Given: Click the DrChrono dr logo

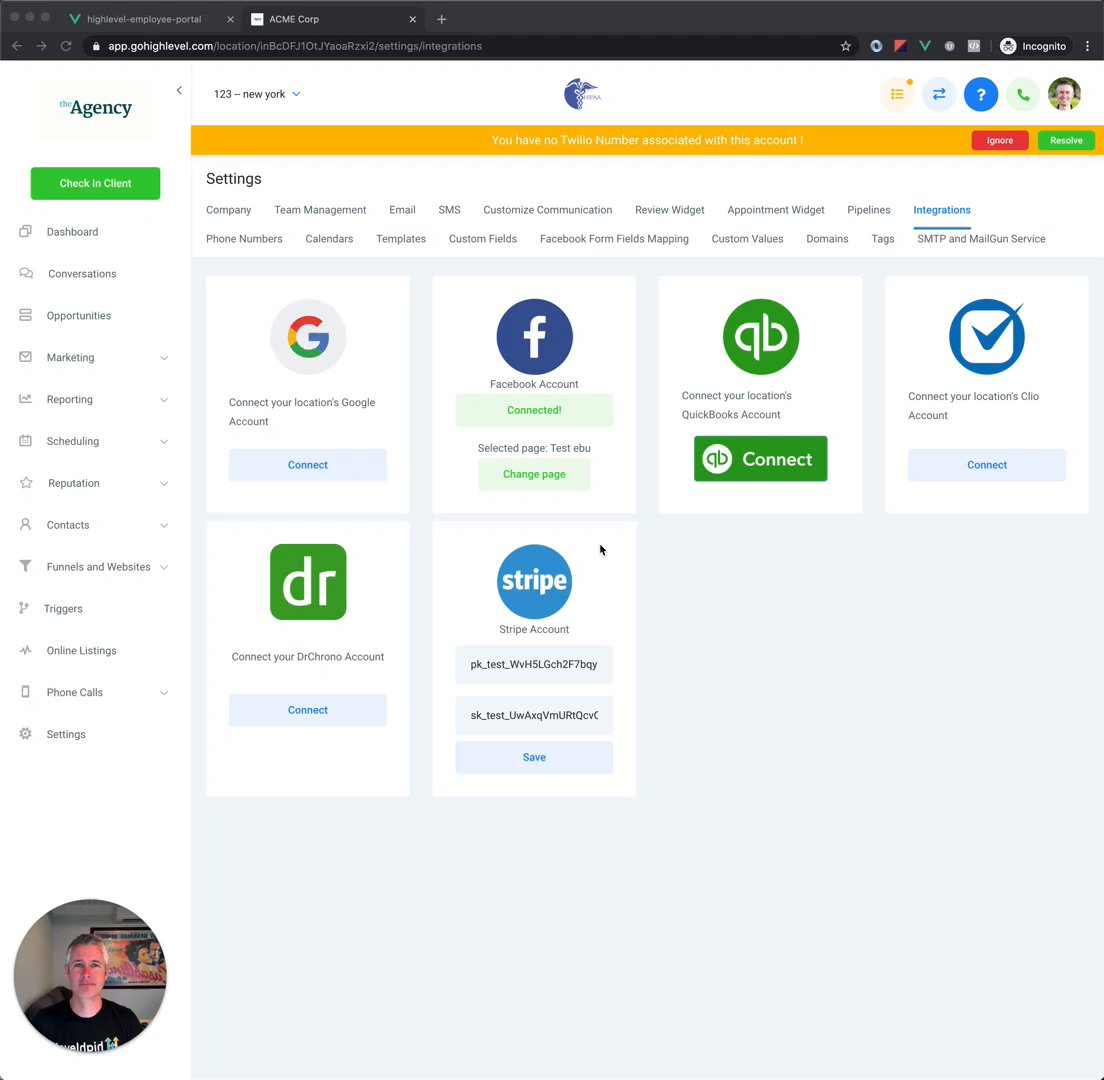Looking at the screenshot, I should pyautogui.click(x=308, y=582).
